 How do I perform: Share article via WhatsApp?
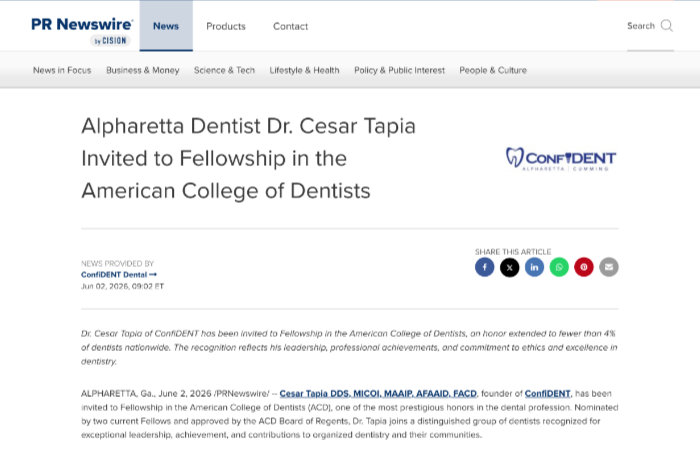pyautogui.click(x=559, y=267)
